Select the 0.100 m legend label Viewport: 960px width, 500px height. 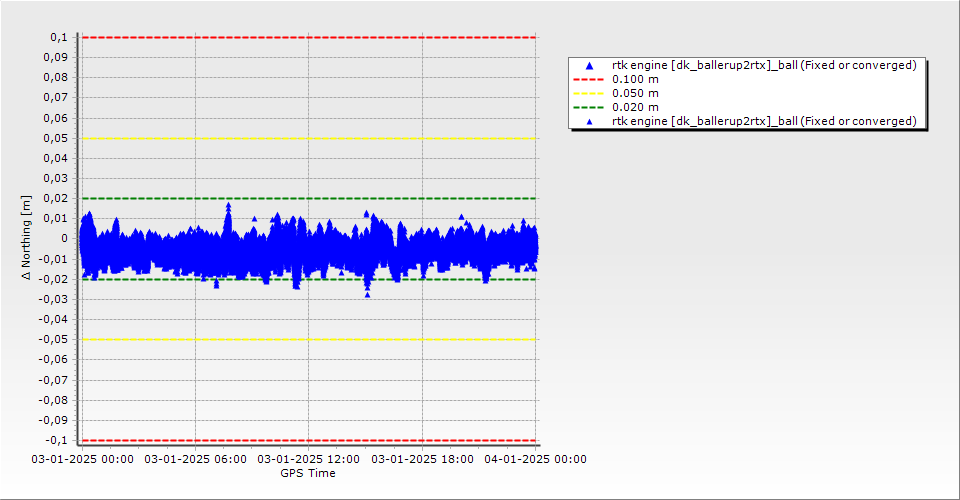click(636, 79)
